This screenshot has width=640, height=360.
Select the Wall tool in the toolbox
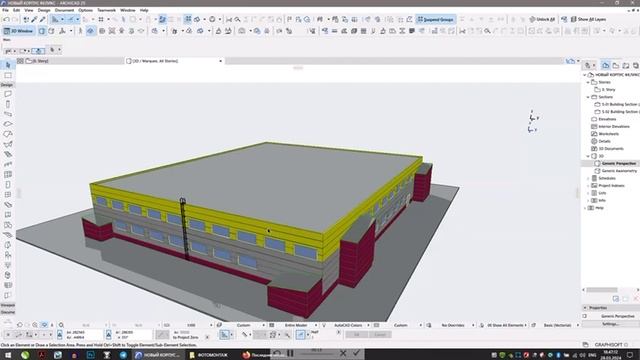(x=8, y=94)
